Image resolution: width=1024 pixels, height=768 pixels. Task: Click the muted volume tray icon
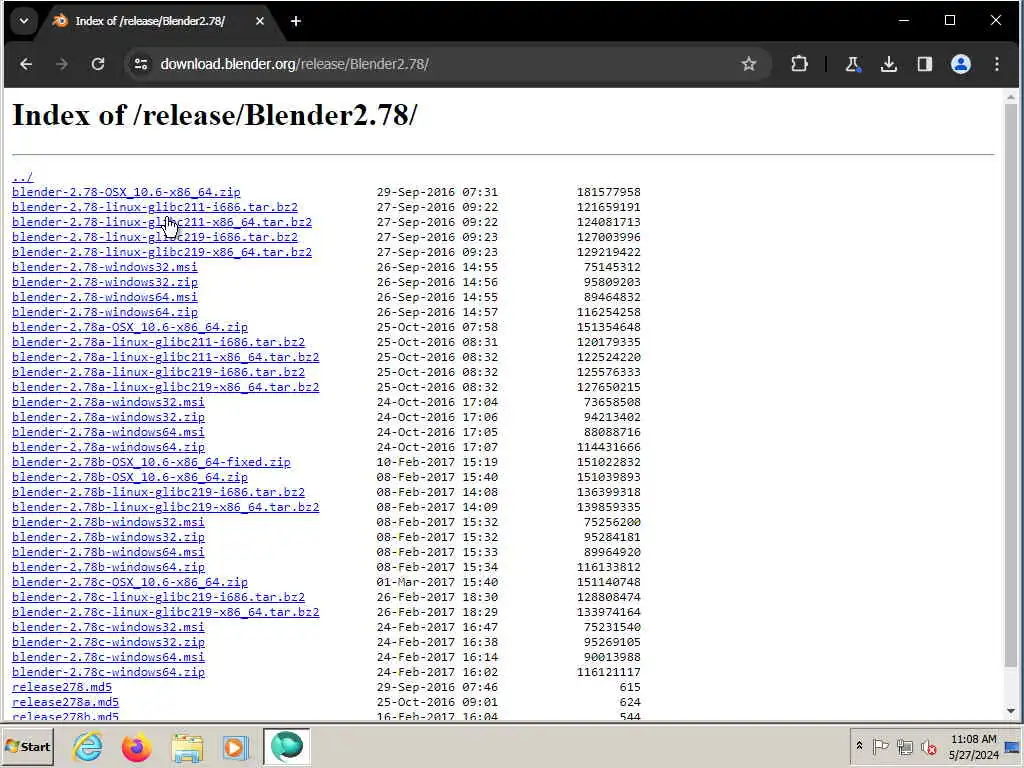pyautogui.click(x=928, y=746)
